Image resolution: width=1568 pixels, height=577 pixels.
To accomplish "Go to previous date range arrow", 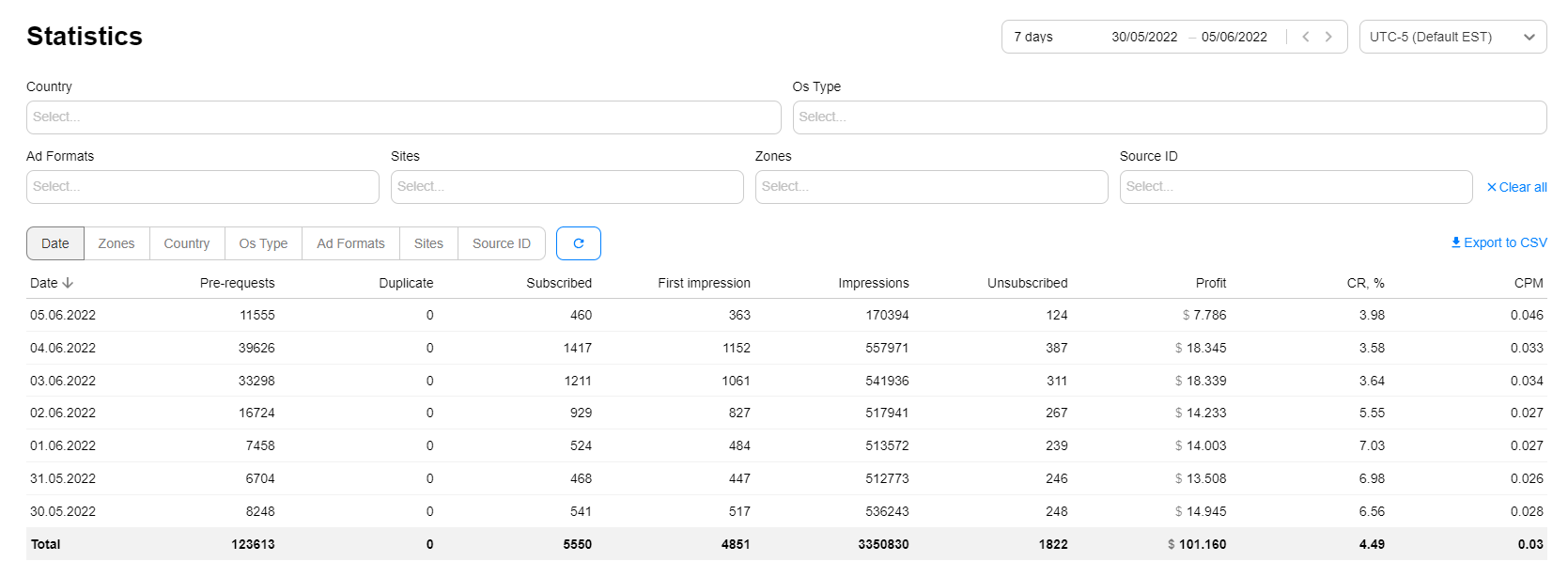I will [1305, 37].
